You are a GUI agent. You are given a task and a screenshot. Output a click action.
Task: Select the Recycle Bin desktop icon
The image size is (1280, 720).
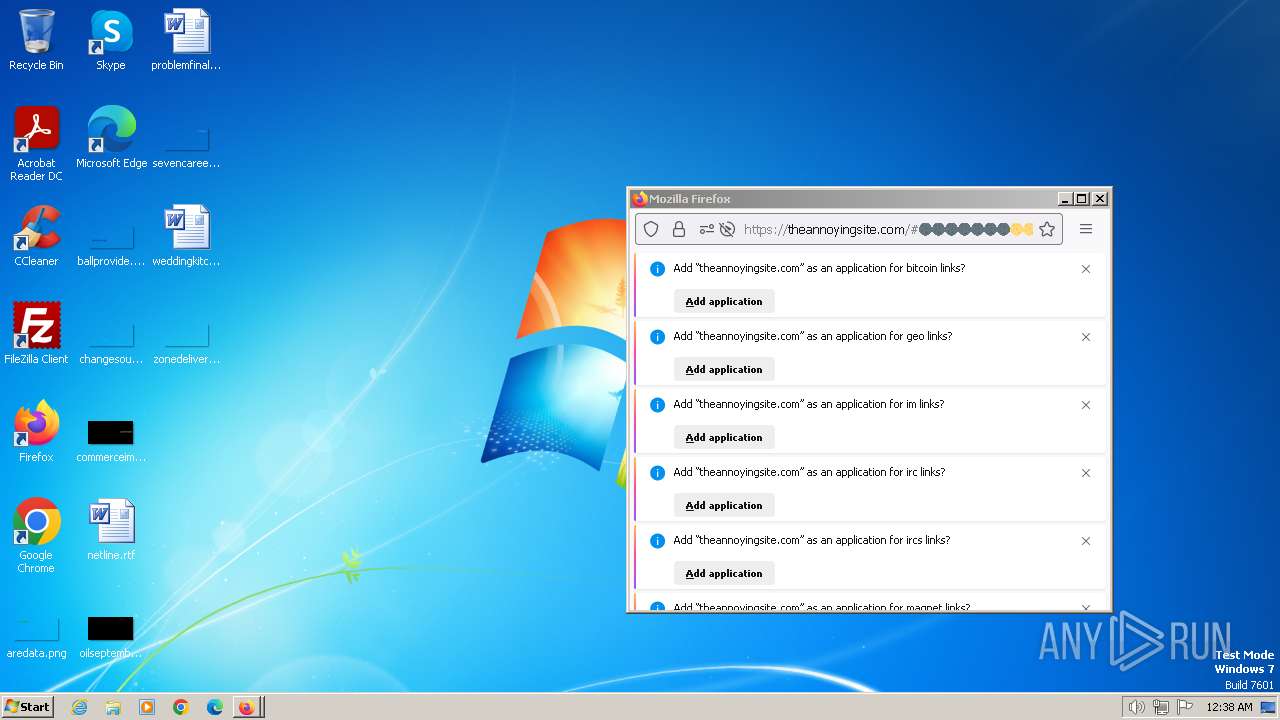36,40
